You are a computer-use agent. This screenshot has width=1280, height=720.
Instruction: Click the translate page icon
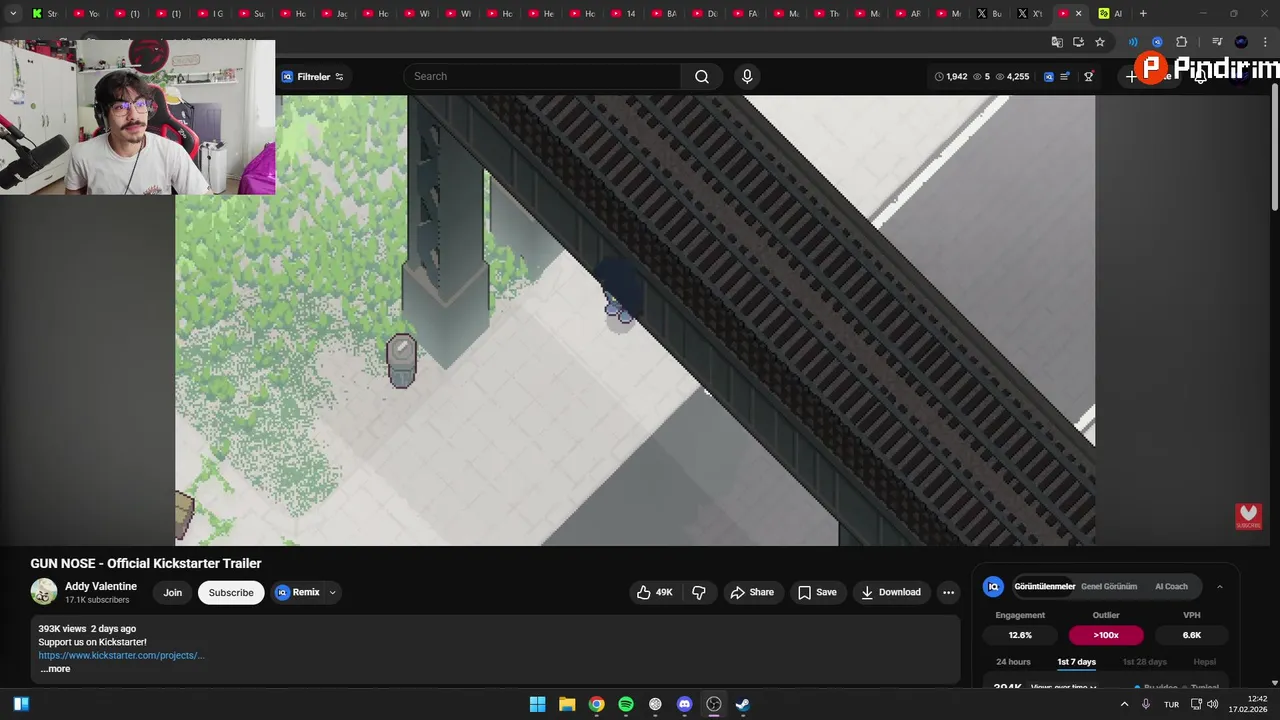1057,42
